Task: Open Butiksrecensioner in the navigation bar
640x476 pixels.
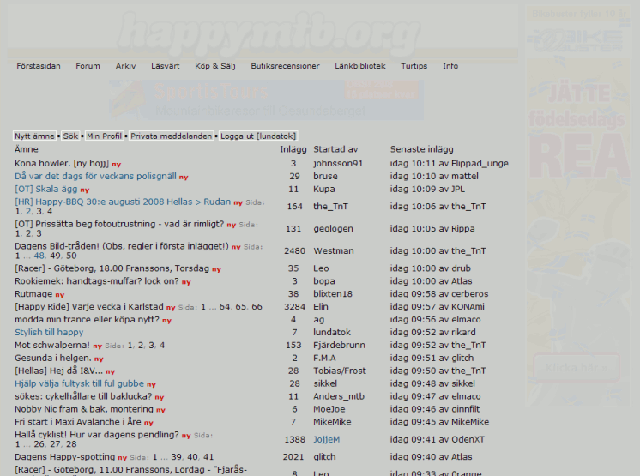Action: (x=285, y=66)
